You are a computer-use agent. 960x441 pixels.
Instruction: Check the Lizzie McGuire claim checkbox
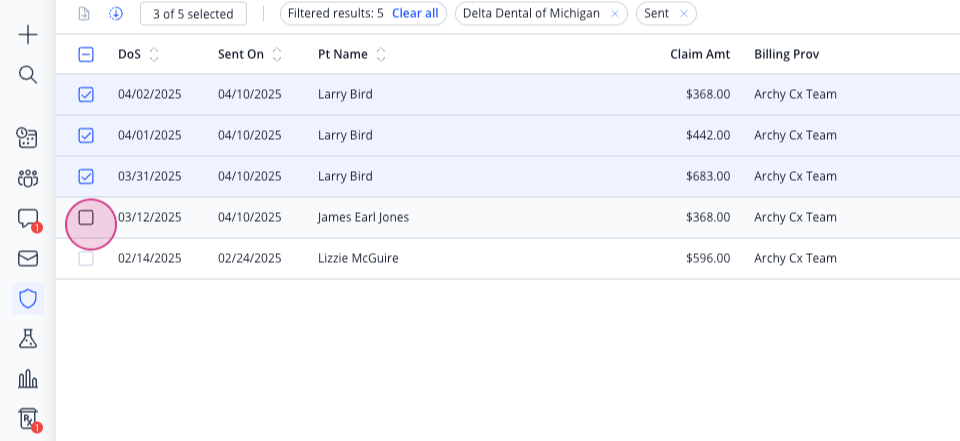coord(86,258)
